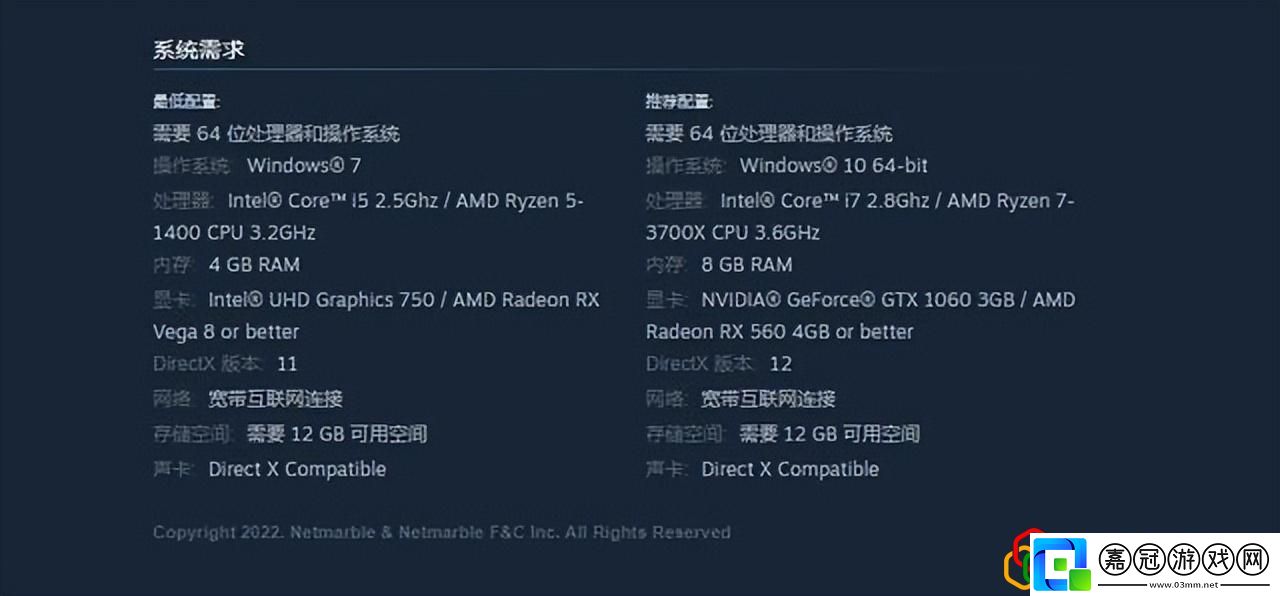Screen dimensions: 1280x596
Task: Click the 8 GB RAM text
Action: click(x=747, y=265)
